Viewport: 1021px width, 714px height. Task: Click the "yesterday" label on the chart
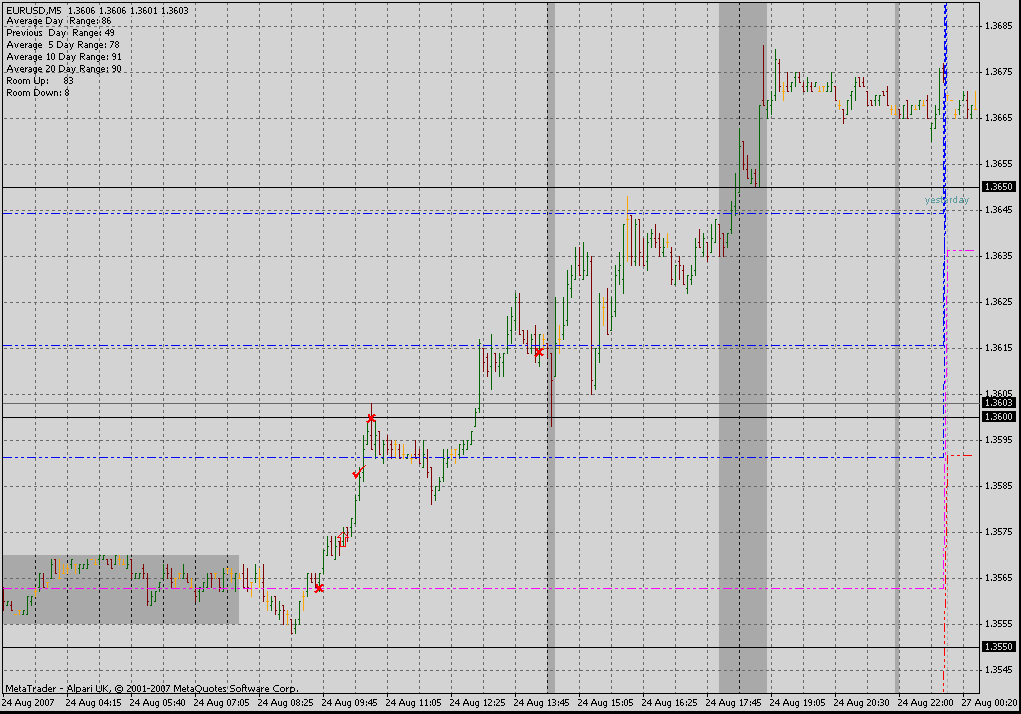coord(947,200)
